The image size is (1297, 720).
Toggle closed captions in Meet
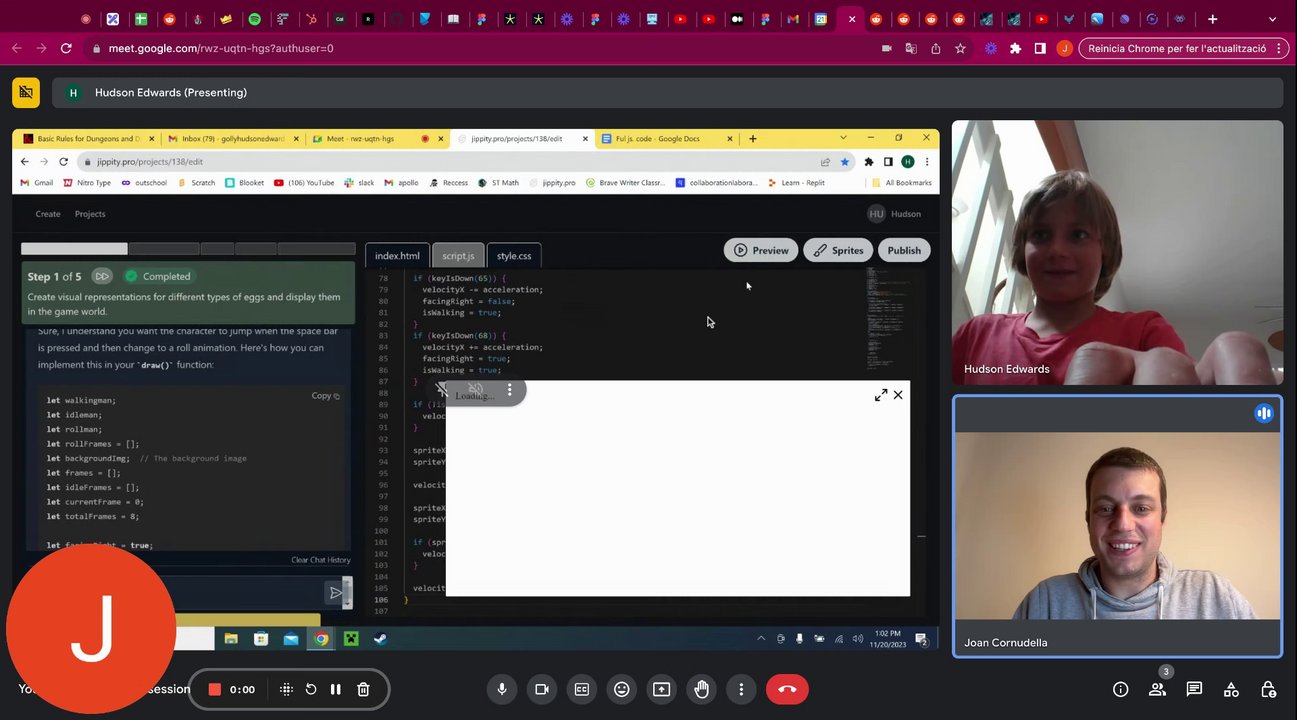582,689
